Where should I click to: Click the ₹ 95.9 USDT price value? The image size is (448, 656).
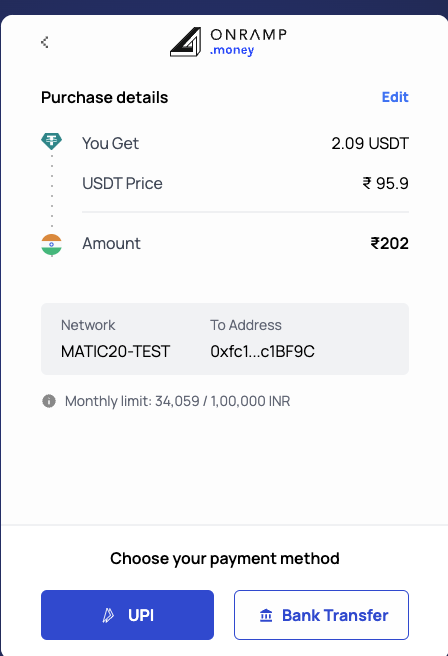coord(385,183)
